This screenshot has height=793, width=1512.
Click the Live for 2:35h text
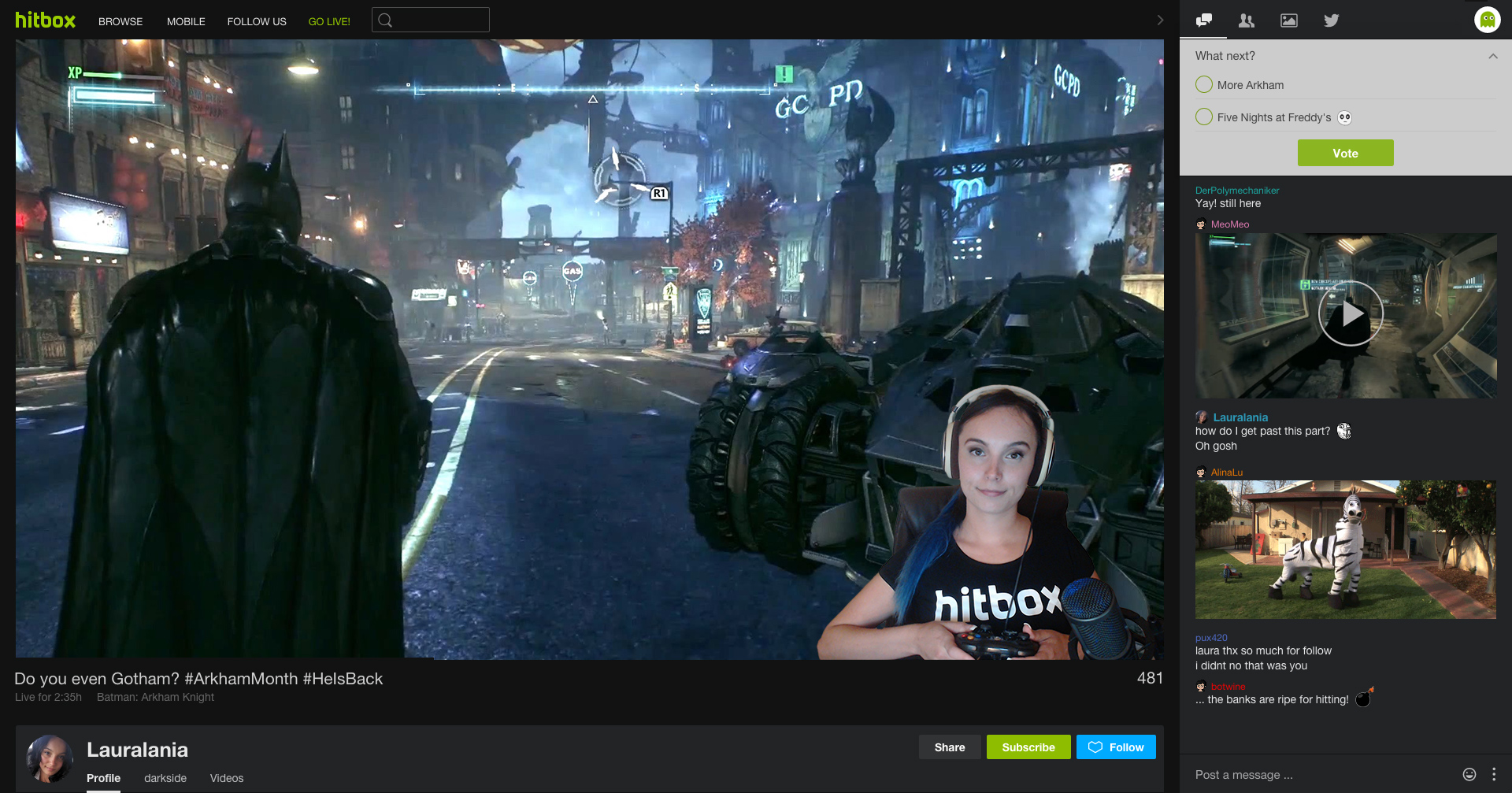point(48,697)
